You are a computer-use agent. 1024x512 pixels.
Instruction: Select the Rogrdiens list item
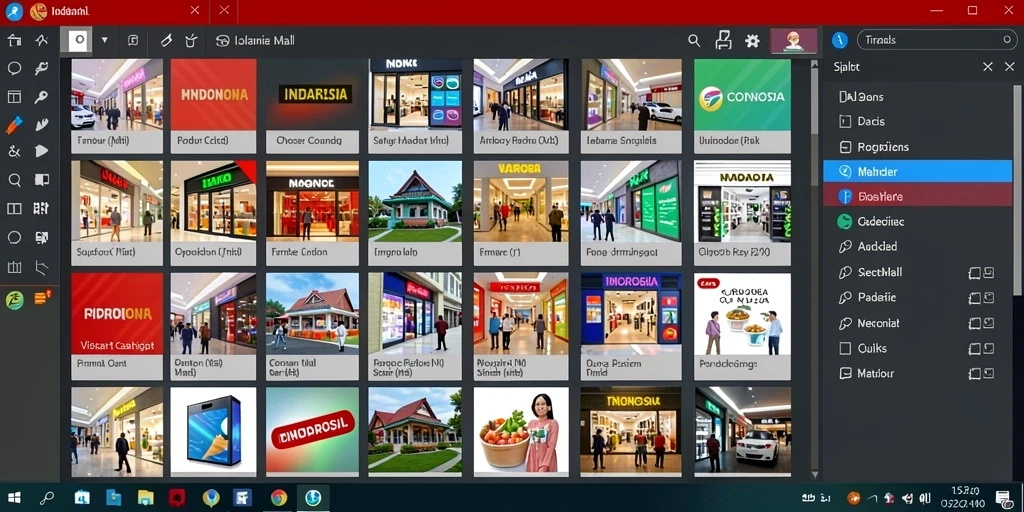(x=918, y=147)
